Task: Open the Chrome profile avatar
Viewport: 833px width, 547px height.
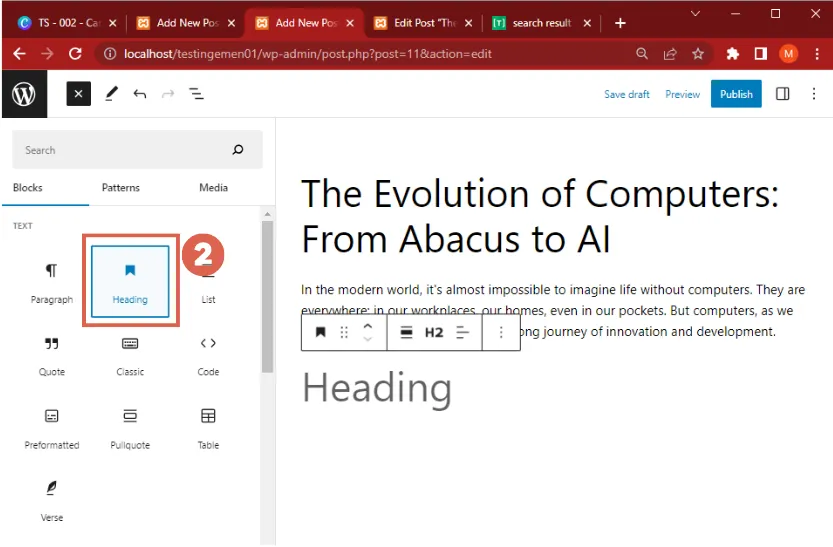Action: point(788,54)
